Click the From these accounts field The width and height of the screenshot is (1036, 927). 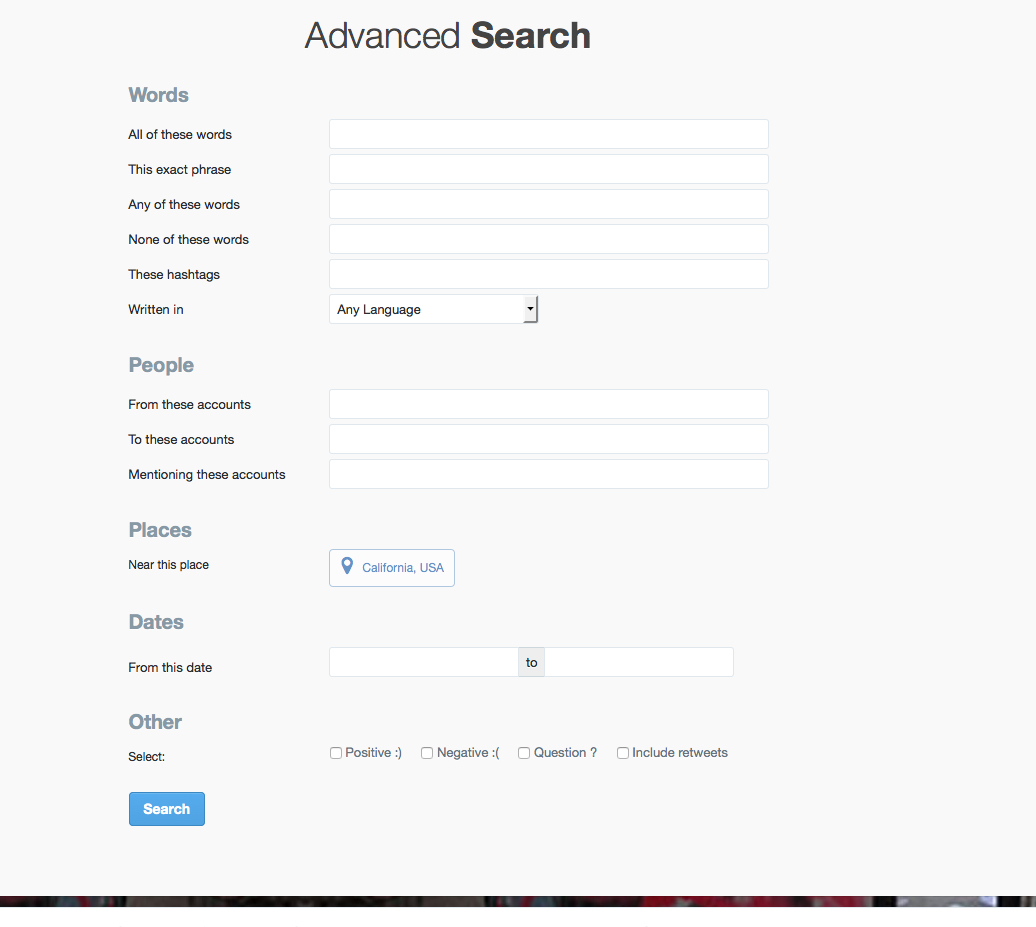[x=548, y=404]
